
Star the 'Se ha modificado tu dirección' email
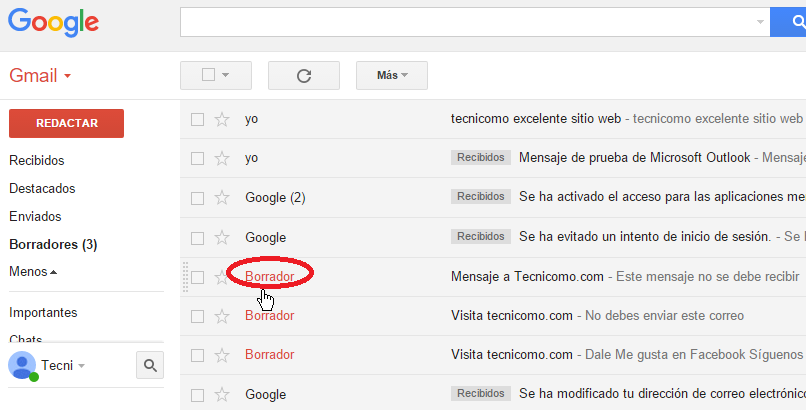tap(222, 395)
